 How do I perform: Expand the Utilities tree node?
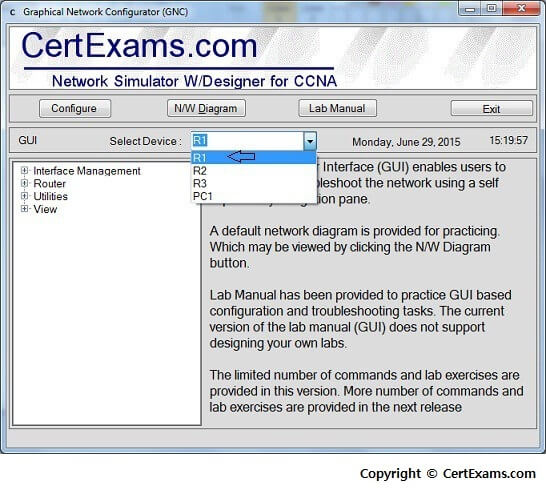(x=24, y=196)
